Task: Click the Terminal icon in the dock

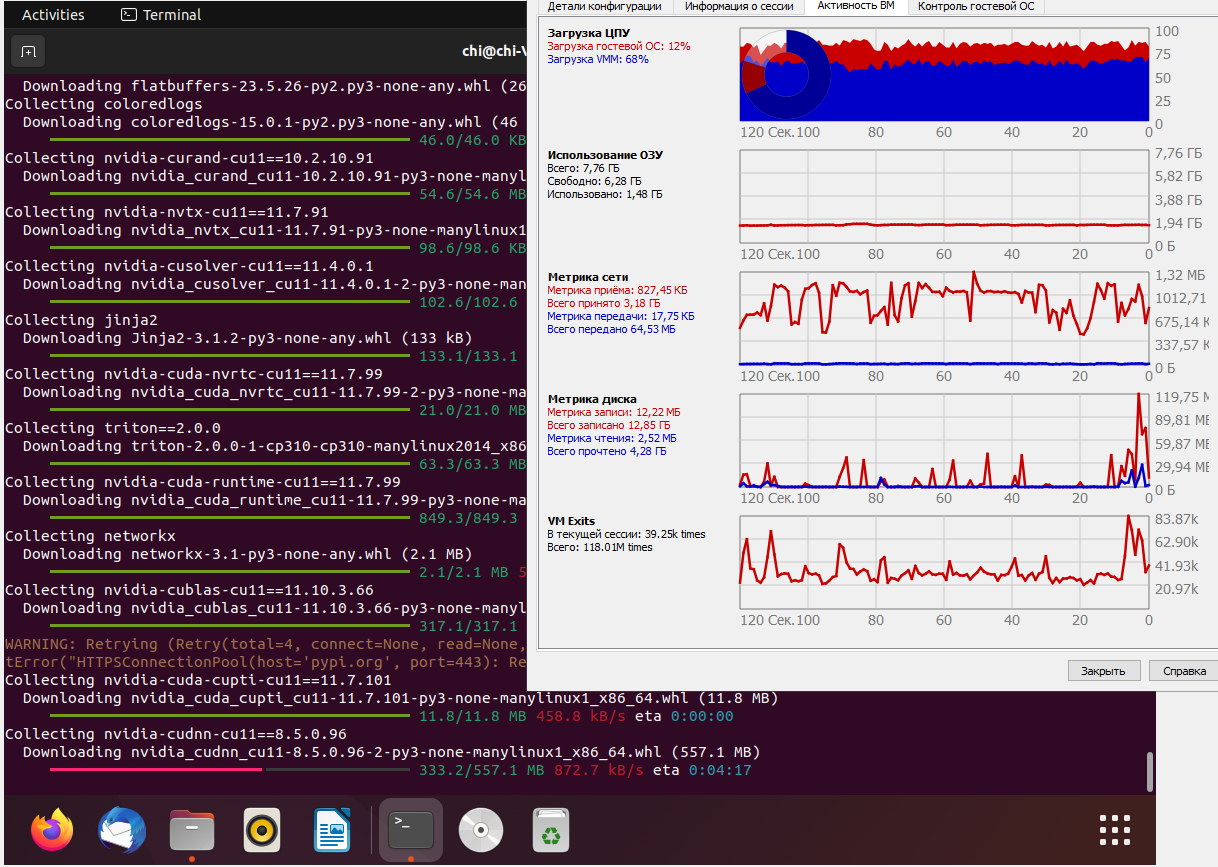Action: [x=411, y=830]
